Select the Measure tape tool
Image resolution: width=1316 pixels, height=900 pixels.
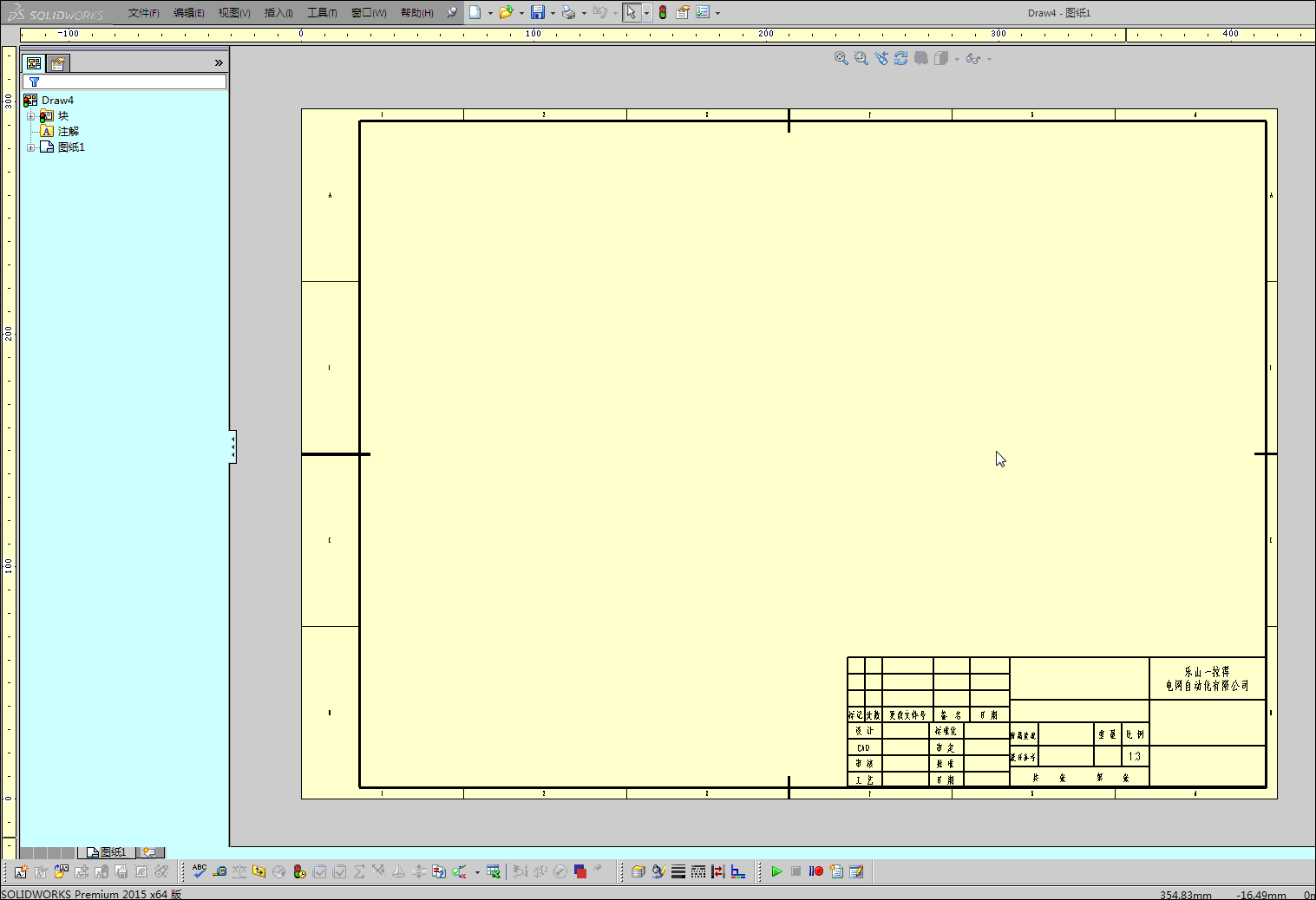click(219, 871)
